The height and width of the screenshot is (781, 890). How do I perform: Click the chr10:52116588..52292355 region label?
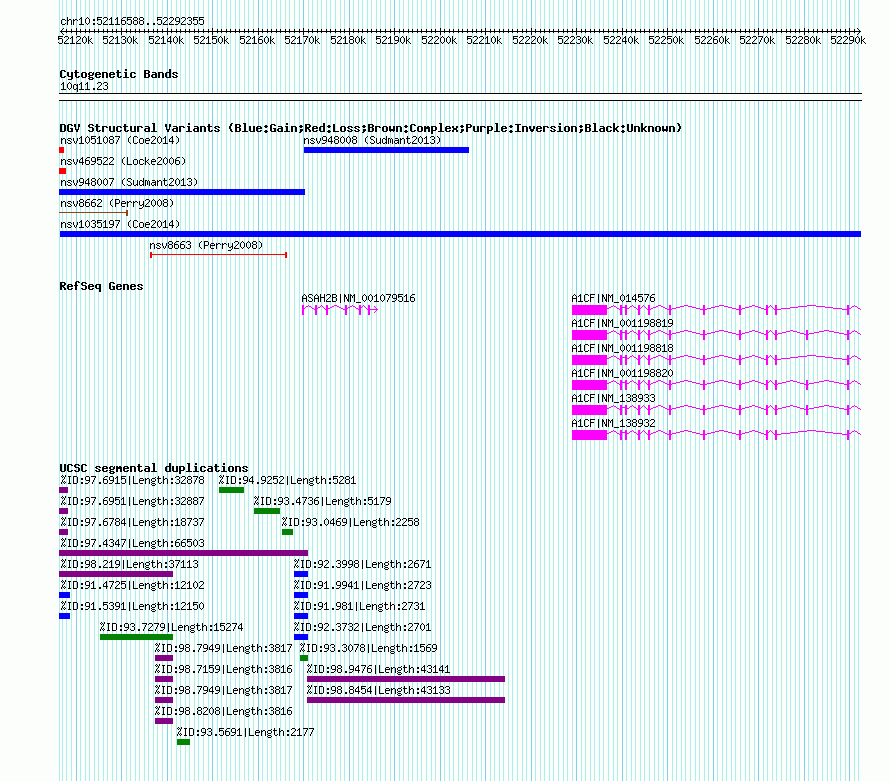pos(132,21)
